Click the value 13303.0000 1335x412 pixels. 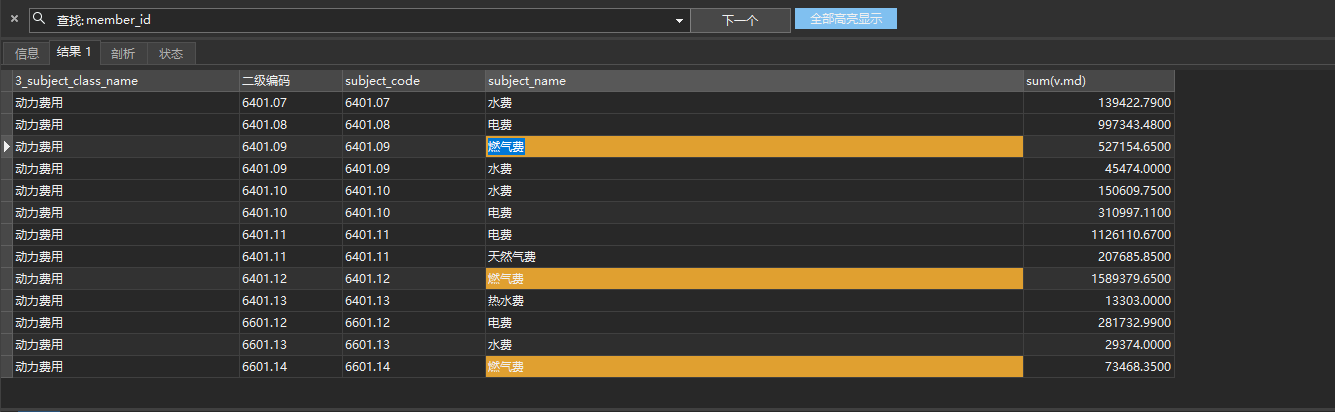tap(1138, 301)
